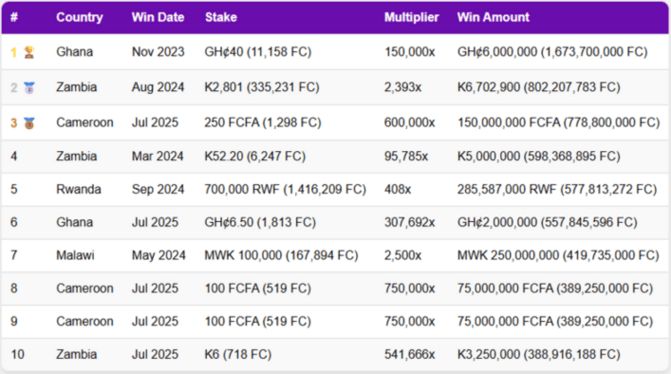Click the rank number 4 cell
The height and width of the screenshot is (374, 671).
tap(14, 156)
